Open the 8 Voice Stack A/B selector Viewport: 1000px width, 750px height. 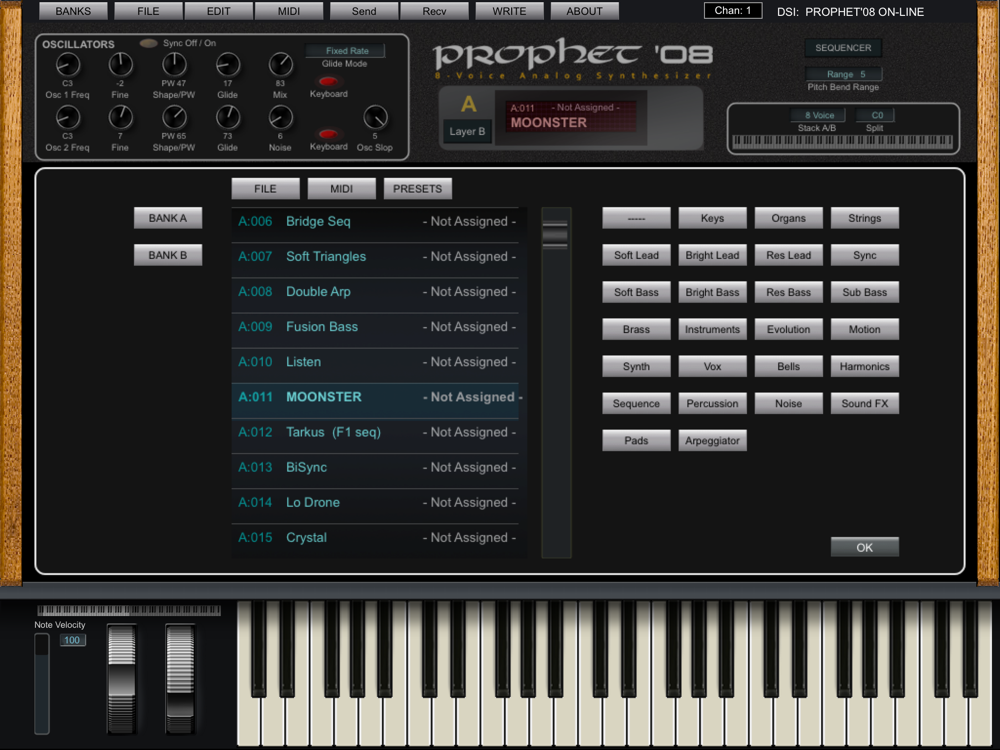[819, 115]
